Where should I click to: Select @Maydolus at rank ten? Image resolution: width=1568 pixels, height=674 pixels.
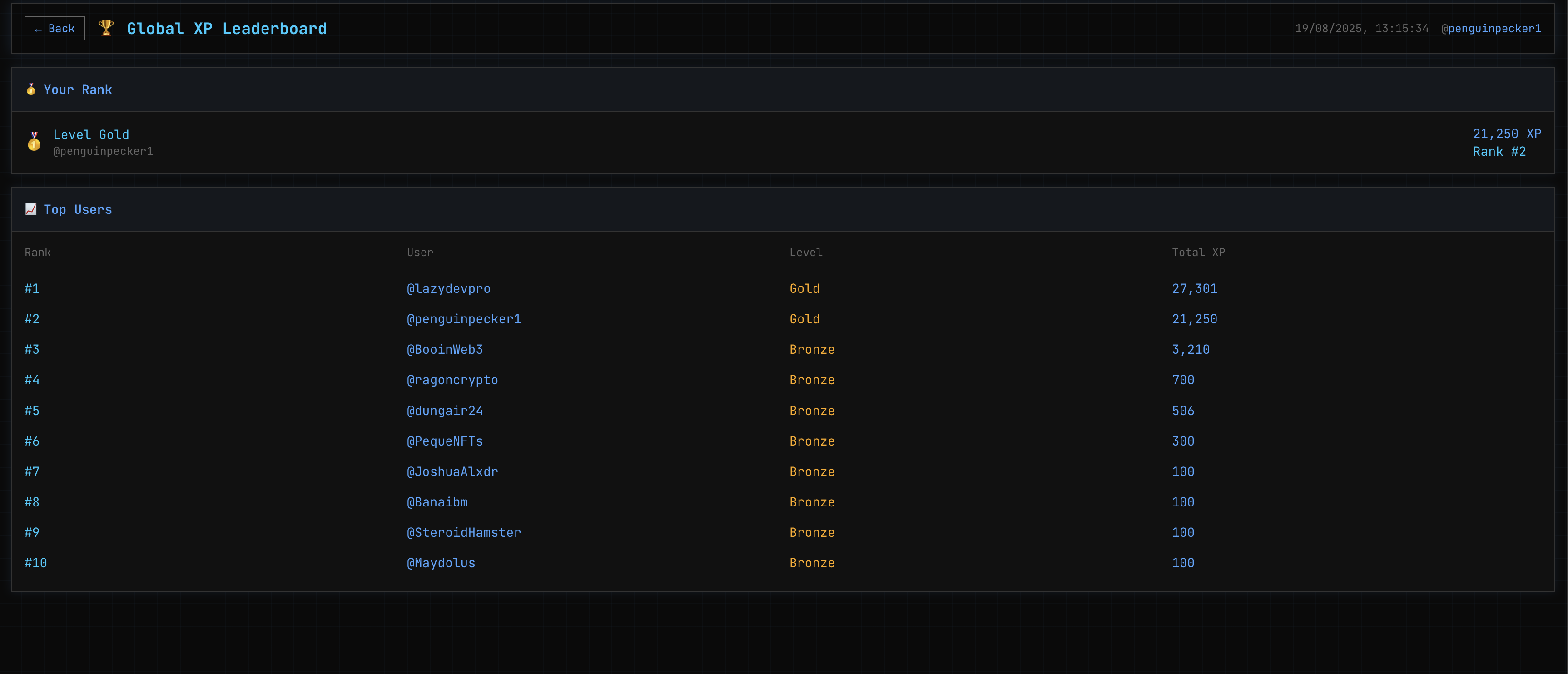click(x=441, y=563)
